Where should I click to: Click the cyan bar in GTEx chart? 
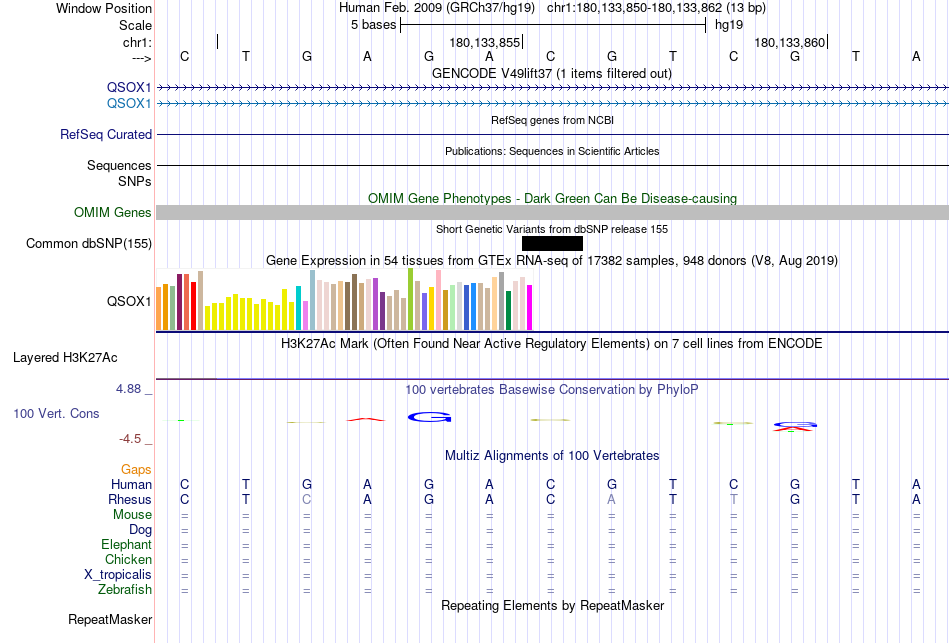pyautogui.click(x=298, y=308)
